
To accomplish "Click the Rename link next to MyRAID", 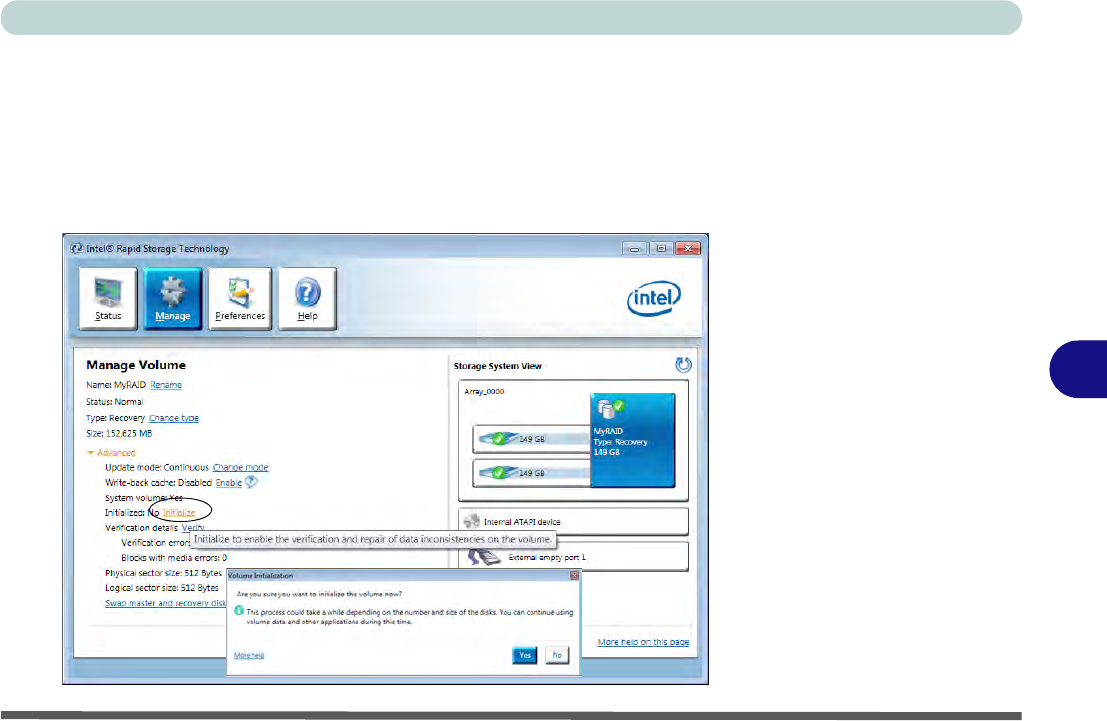I will coord(166,385).
